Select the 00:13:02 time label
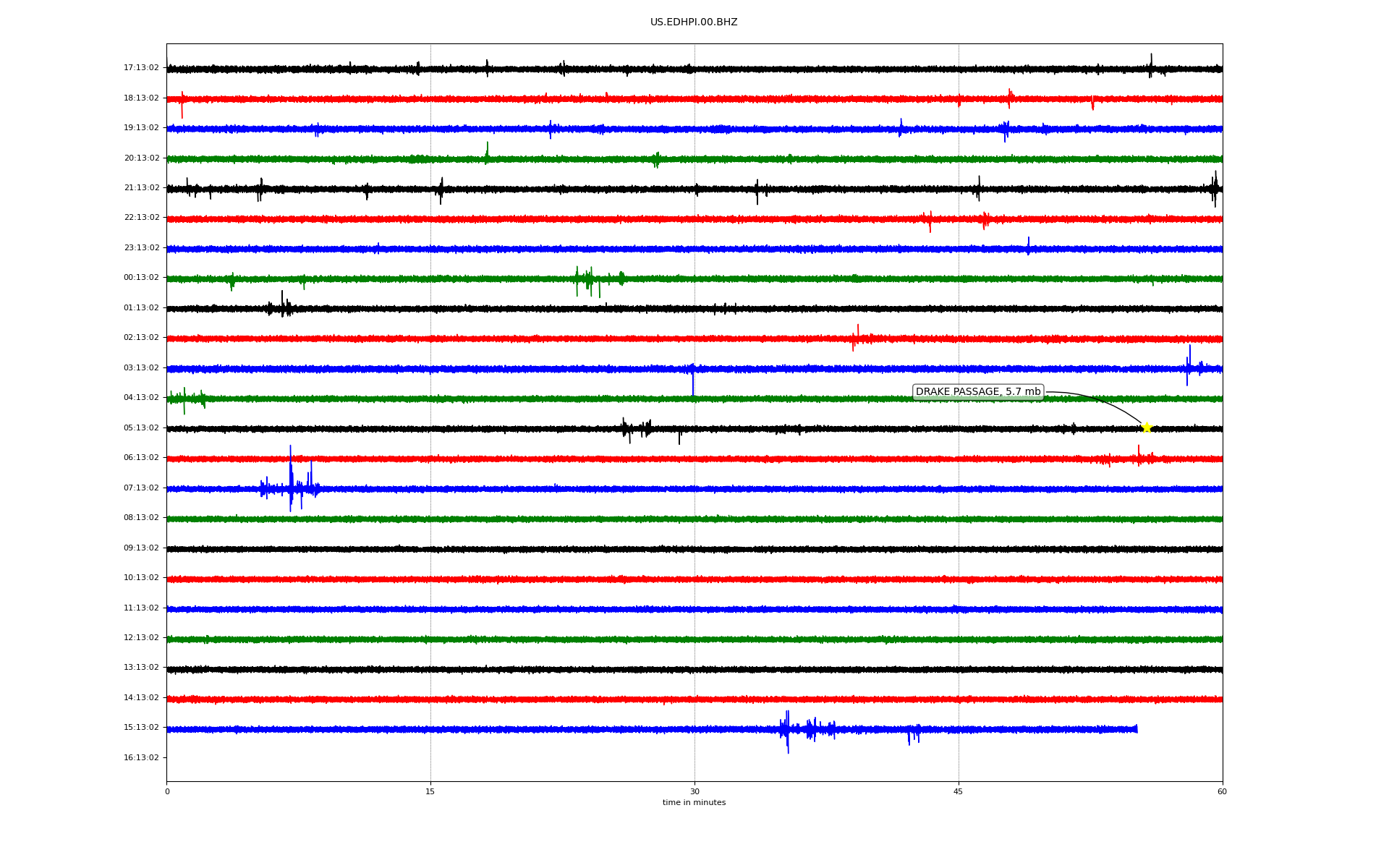The height and width of the screenshot is (868, 1389). click(x=141, y=278)
